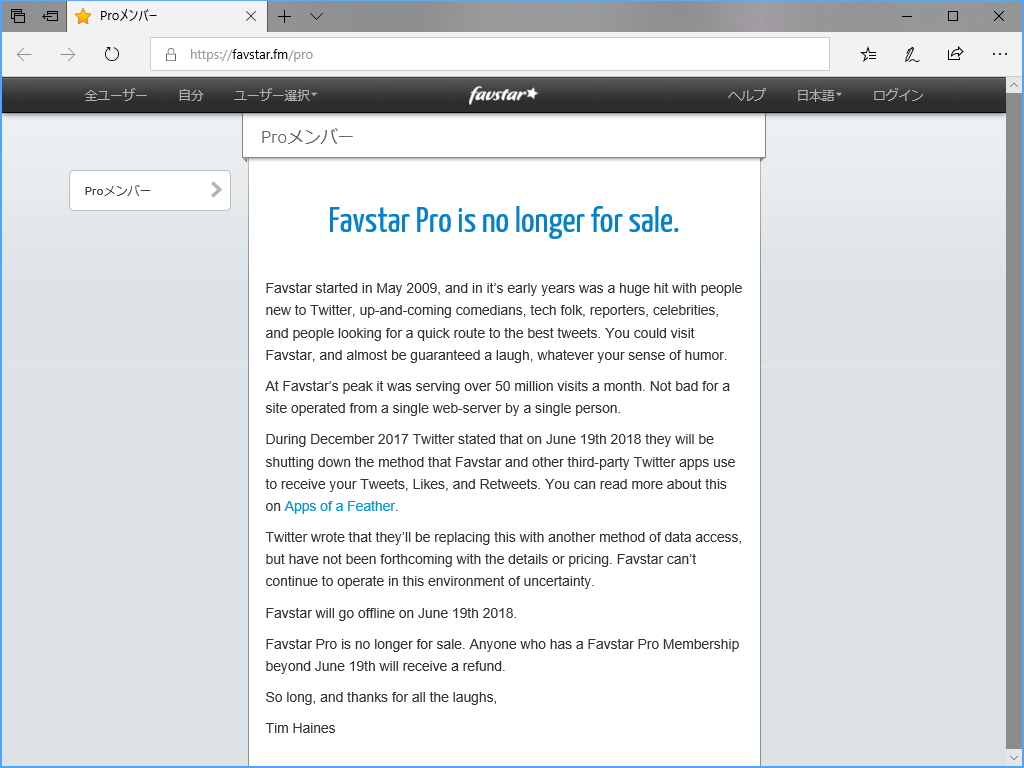Follow the Apps of a Feather link
Viewport: 1024px width, 768px height.
click(340, 506)
